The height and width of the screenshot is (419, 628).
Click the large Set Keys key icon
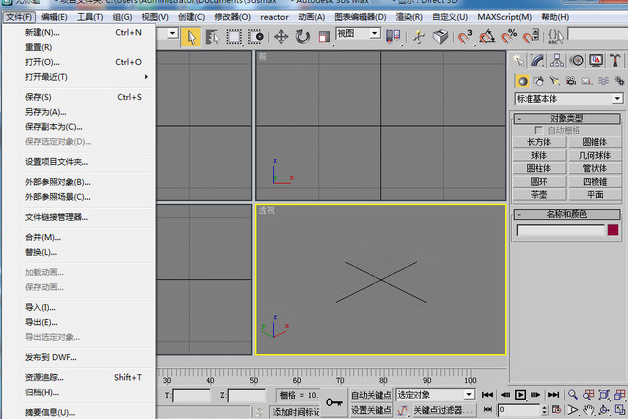tap(334, 403)
